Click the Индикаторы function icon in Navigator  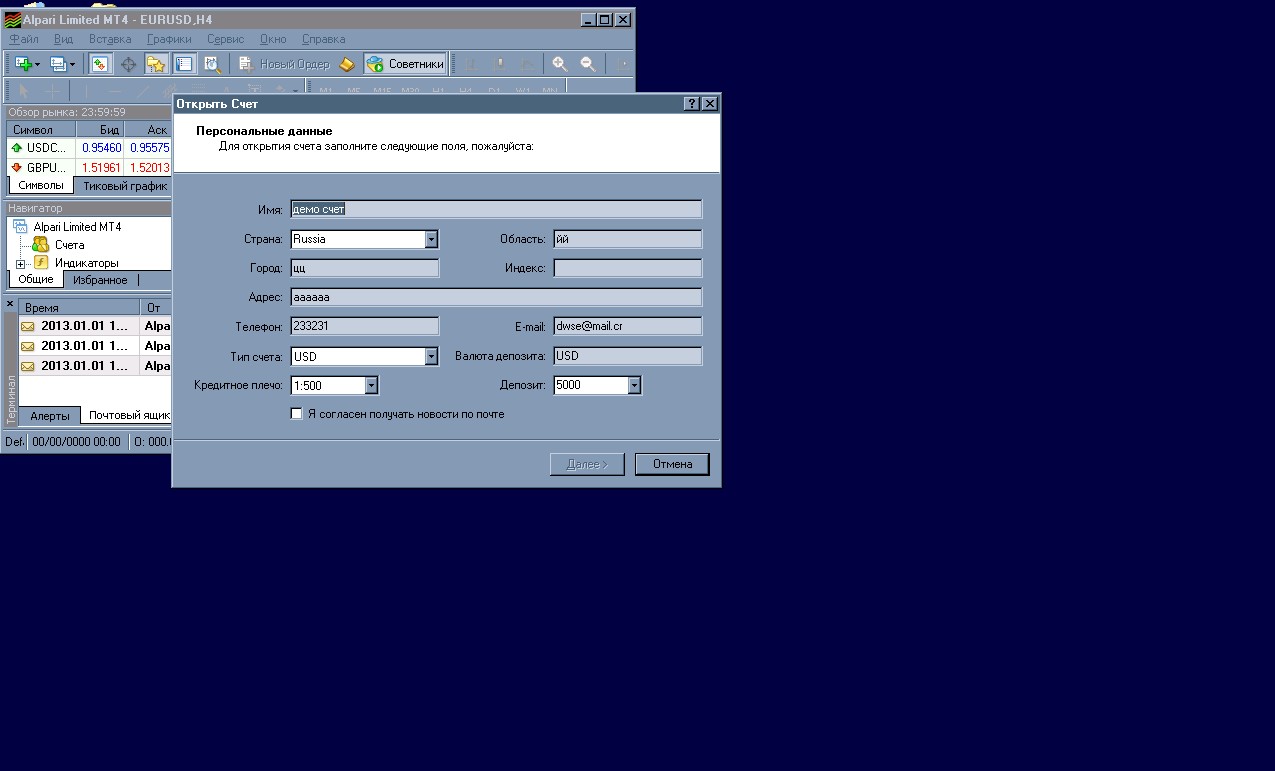tap(40, 262)
